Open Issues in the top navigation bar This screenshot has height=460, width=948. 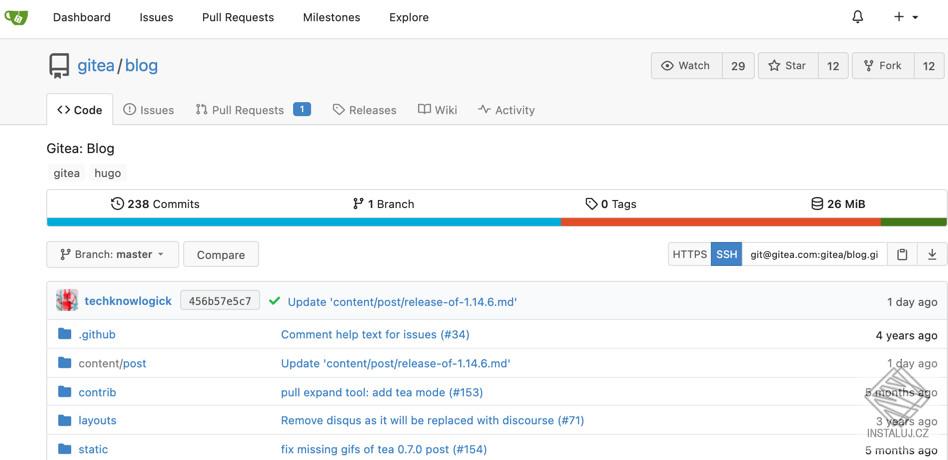click(156, 18)
